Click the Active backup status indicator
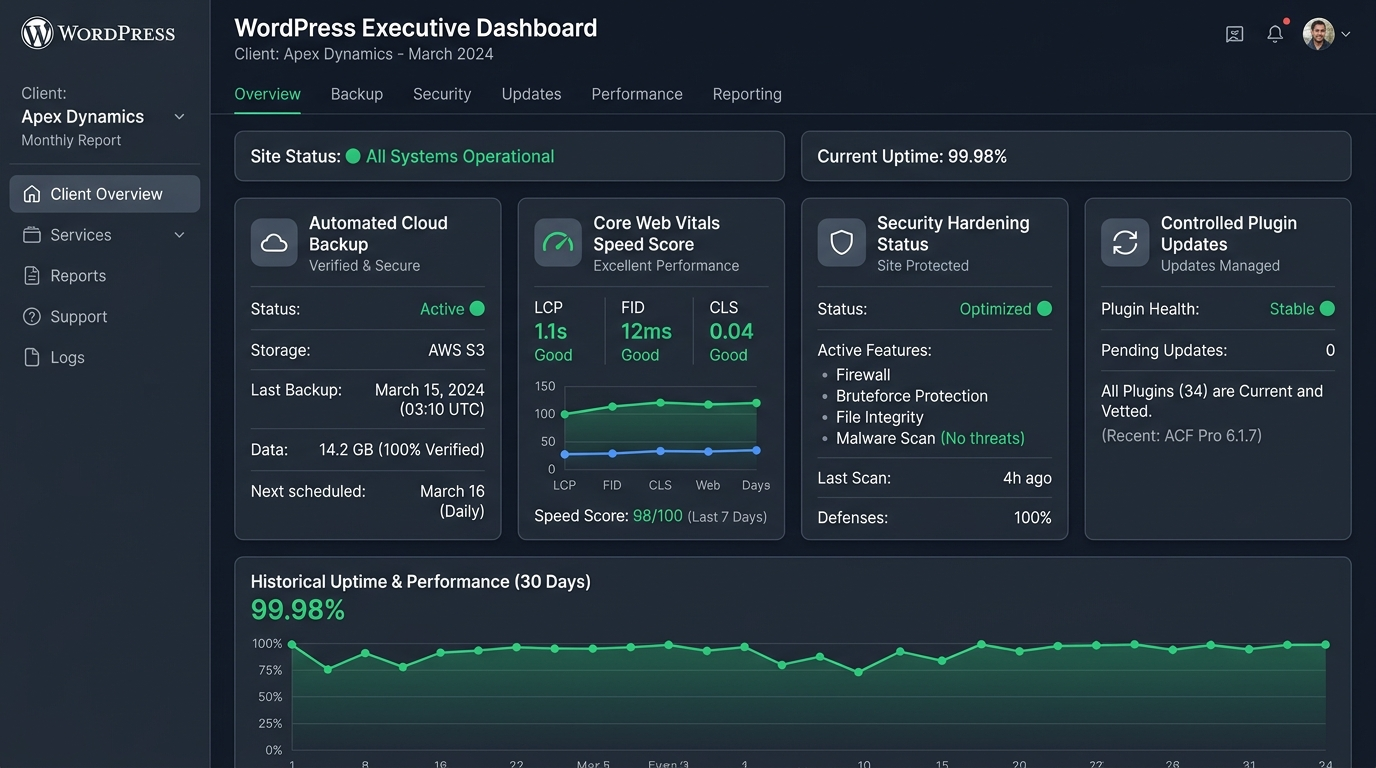 (452, 309)
